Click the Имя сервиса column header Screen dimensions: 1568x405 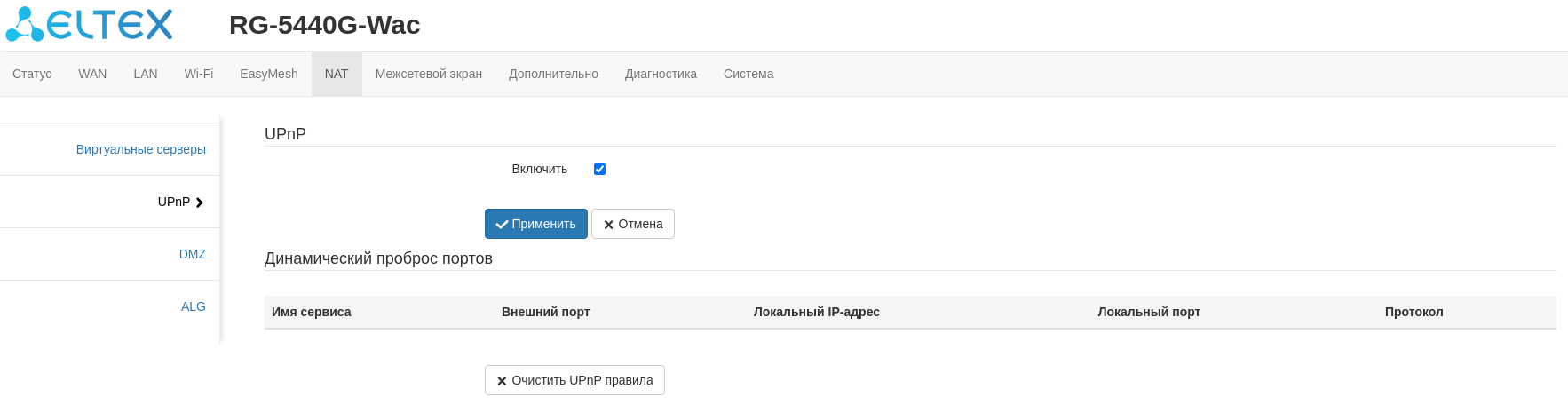tap(312, 312)
